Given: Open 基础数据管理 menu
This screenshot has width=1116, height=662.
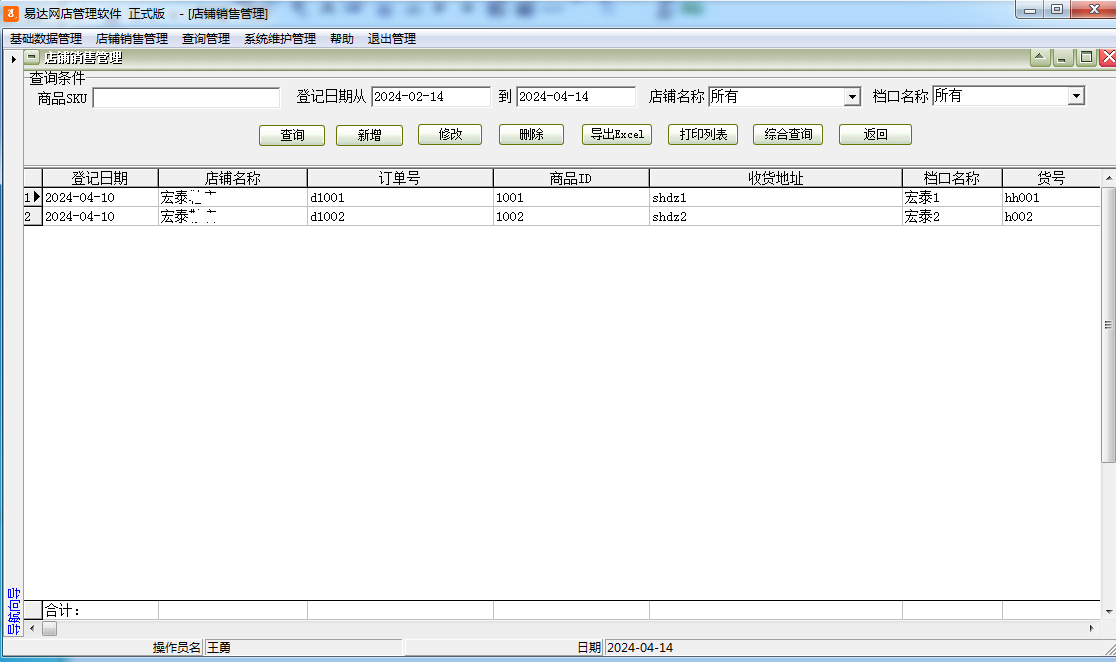Looking at the screenshot, I should 46,38.
